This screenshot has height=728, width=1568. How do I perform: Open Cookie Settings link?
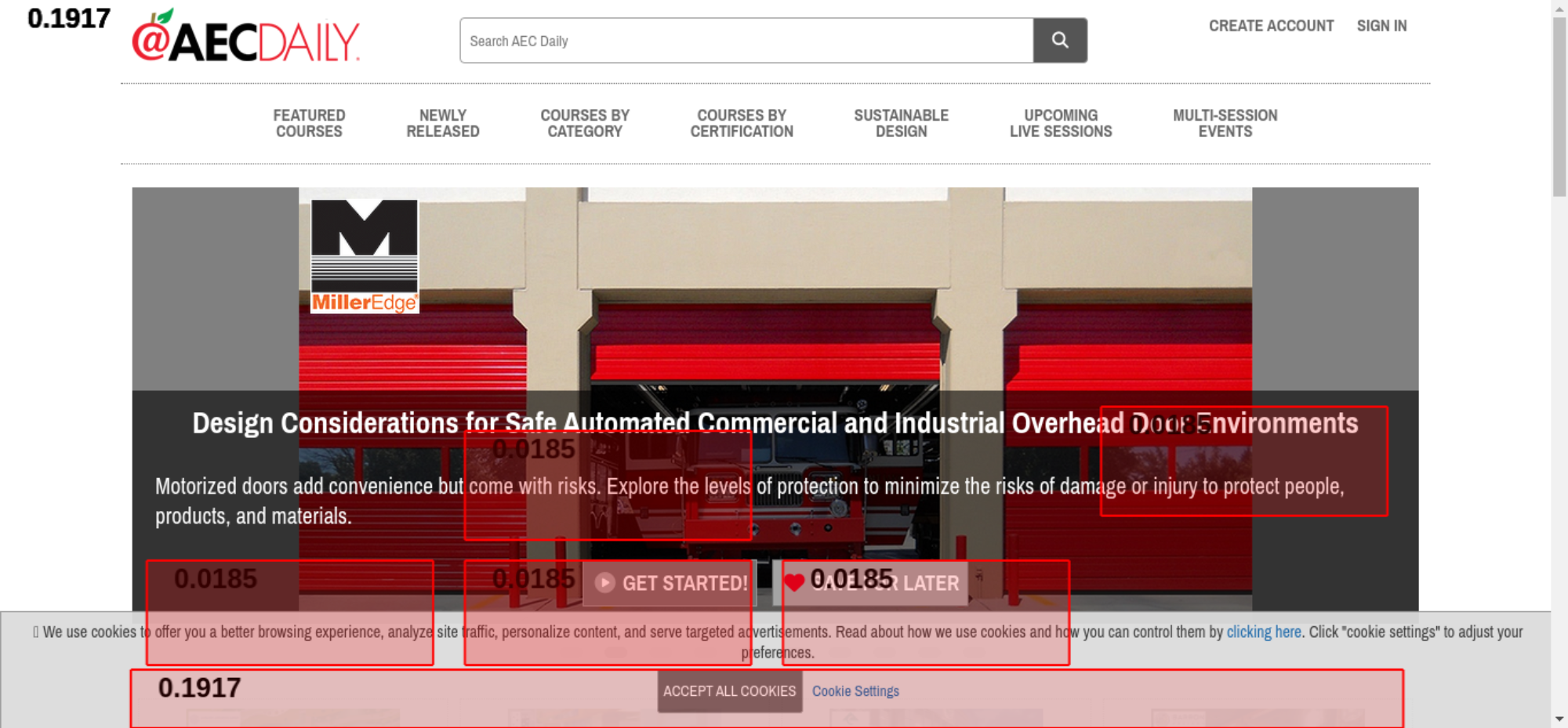[855, 691]
